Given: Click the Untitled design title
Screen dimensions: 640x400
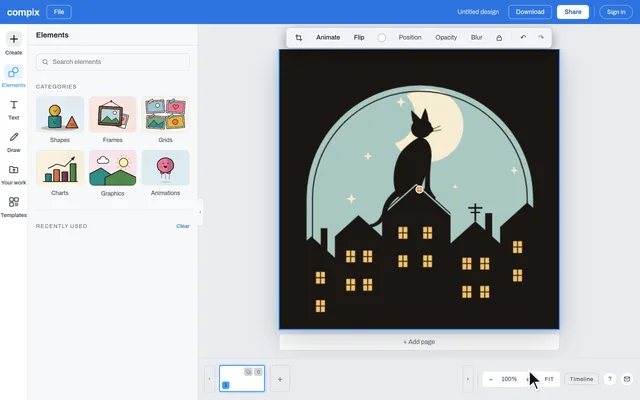Looking at the screenshot, I should 478,12.
